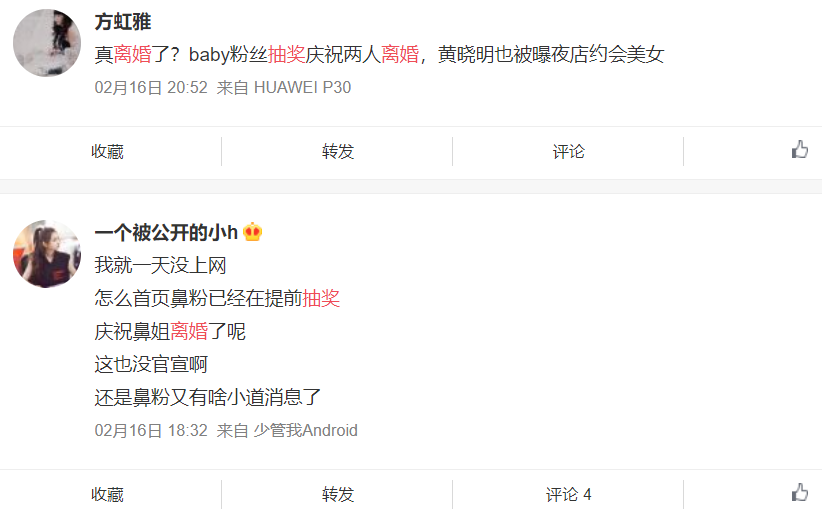
Task: Favorite the second post with 收藏
Action: [107, 494]
